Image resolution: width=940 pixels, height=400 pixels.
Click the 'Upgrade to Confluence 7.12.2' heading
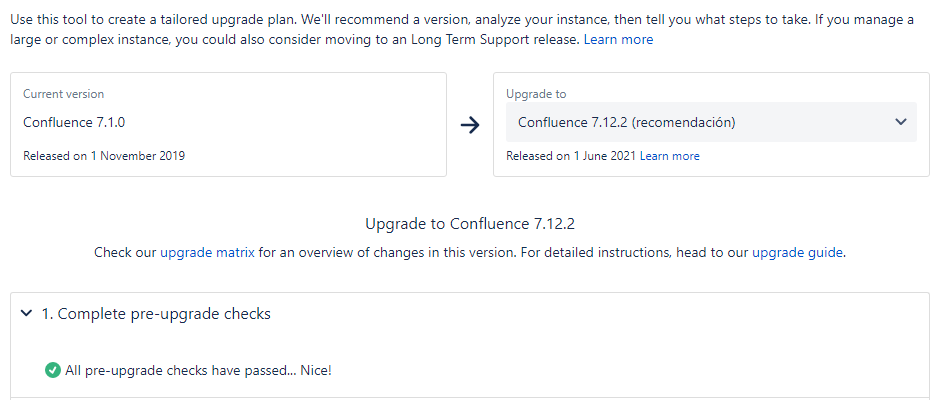[470, 224]
